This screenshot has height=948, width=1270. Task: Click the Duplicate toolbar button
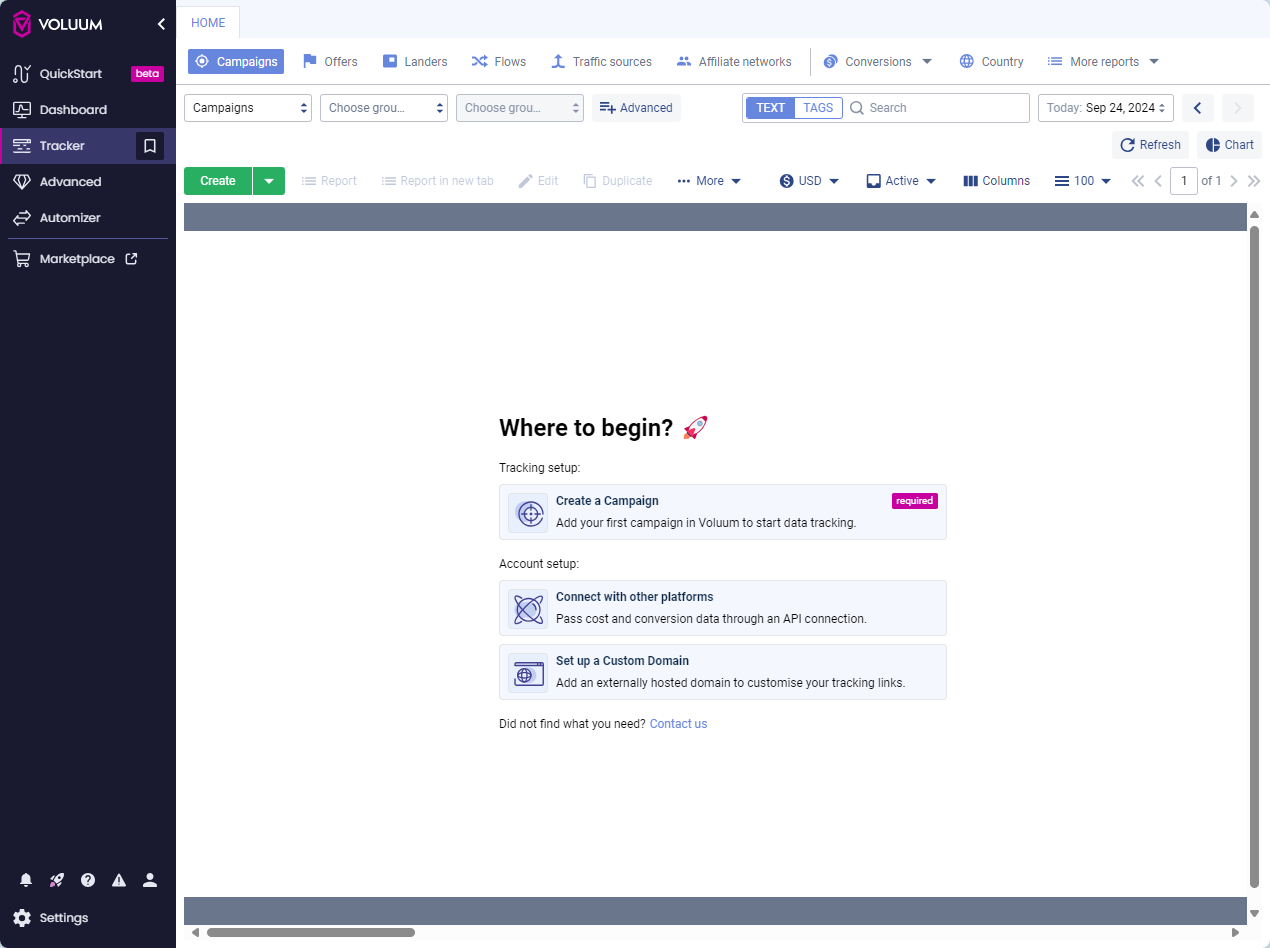coord(617,181)
